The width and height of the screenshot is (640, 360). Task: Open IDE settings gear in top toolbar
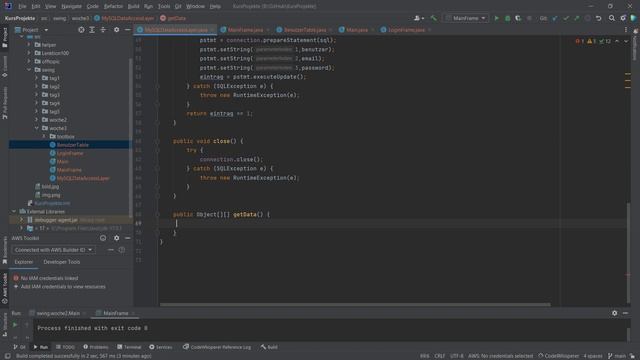click(623, 18)
